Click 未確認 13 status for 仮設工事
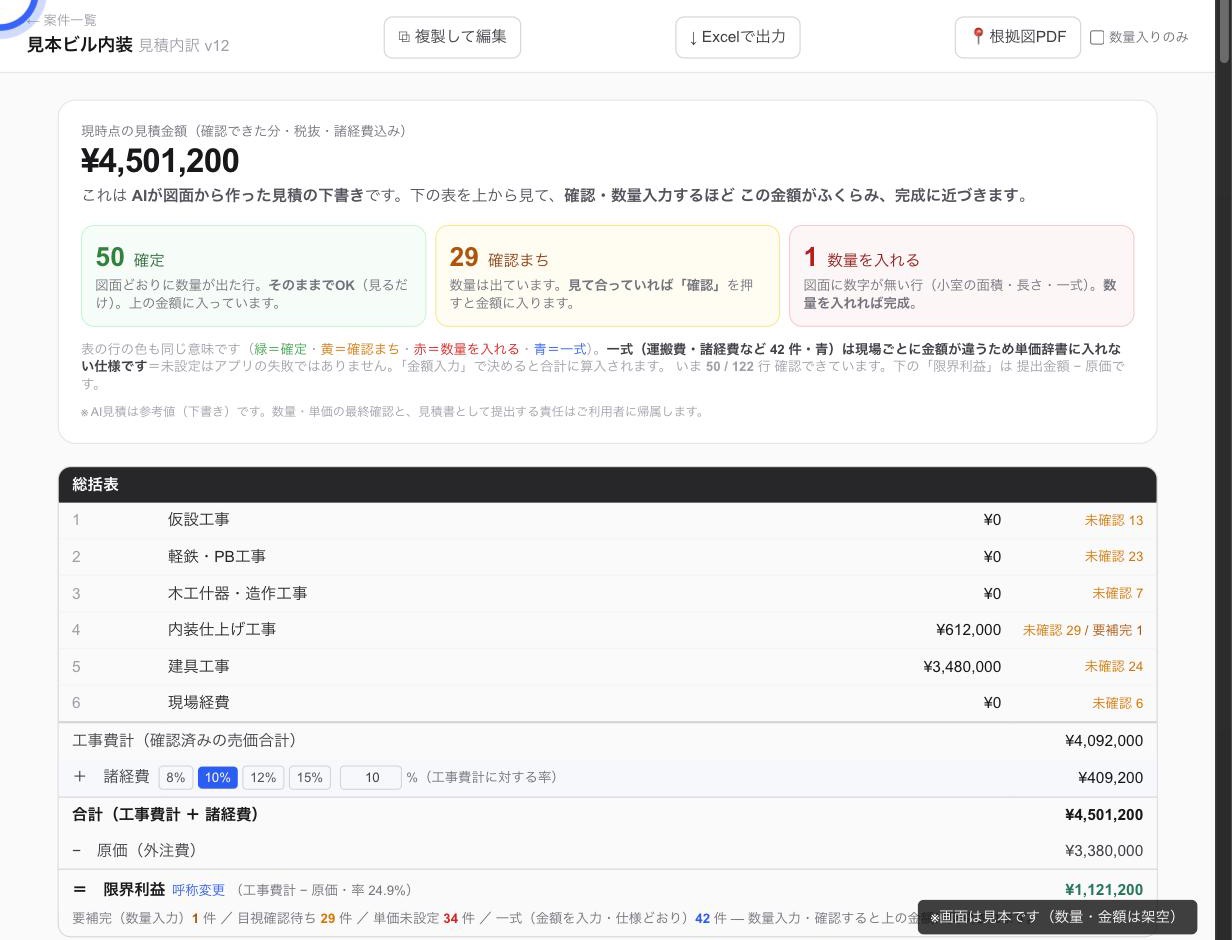 1113,520
